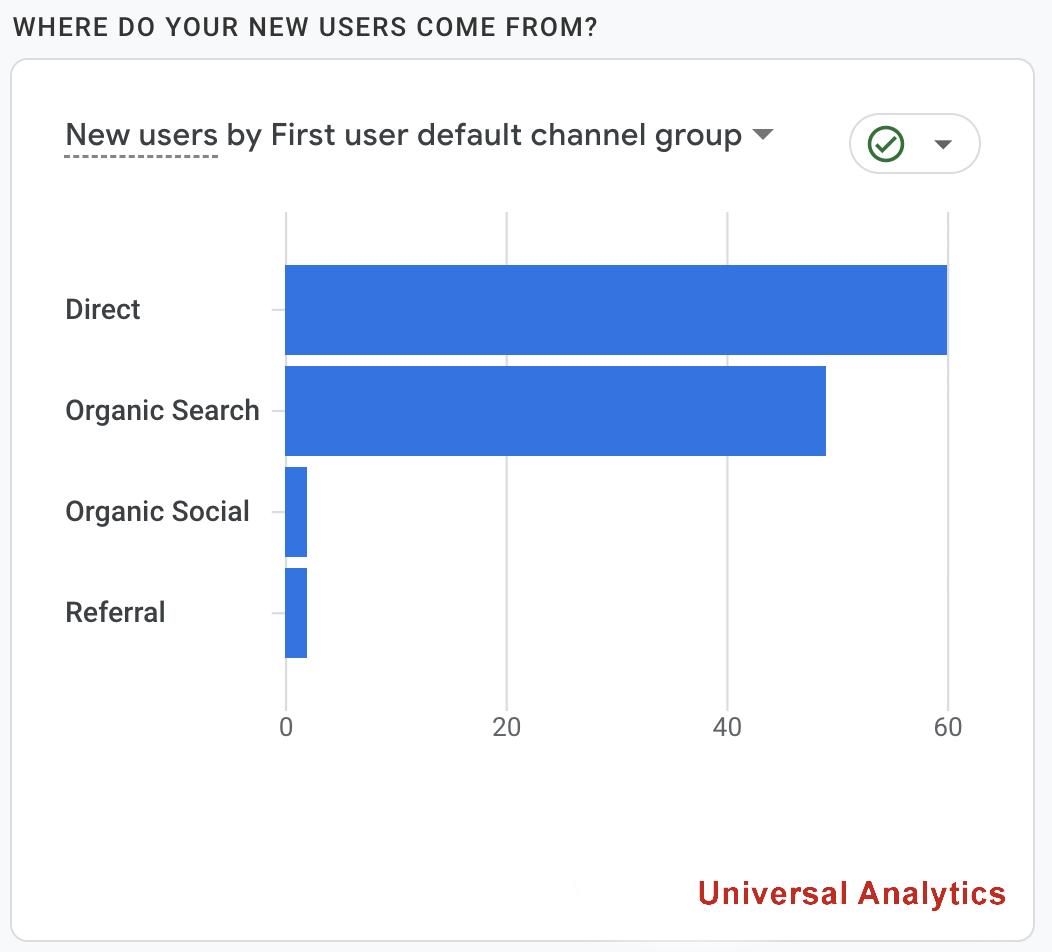Click the 'Direct' channel label
Viewport: 1052px width, 952px height.
coord(103,310)
